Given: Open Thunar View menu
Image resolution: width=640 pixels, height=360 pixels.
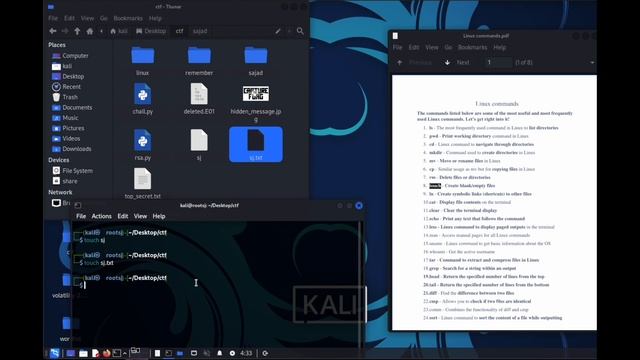Looking at the screenshot, I should point(87,18).
